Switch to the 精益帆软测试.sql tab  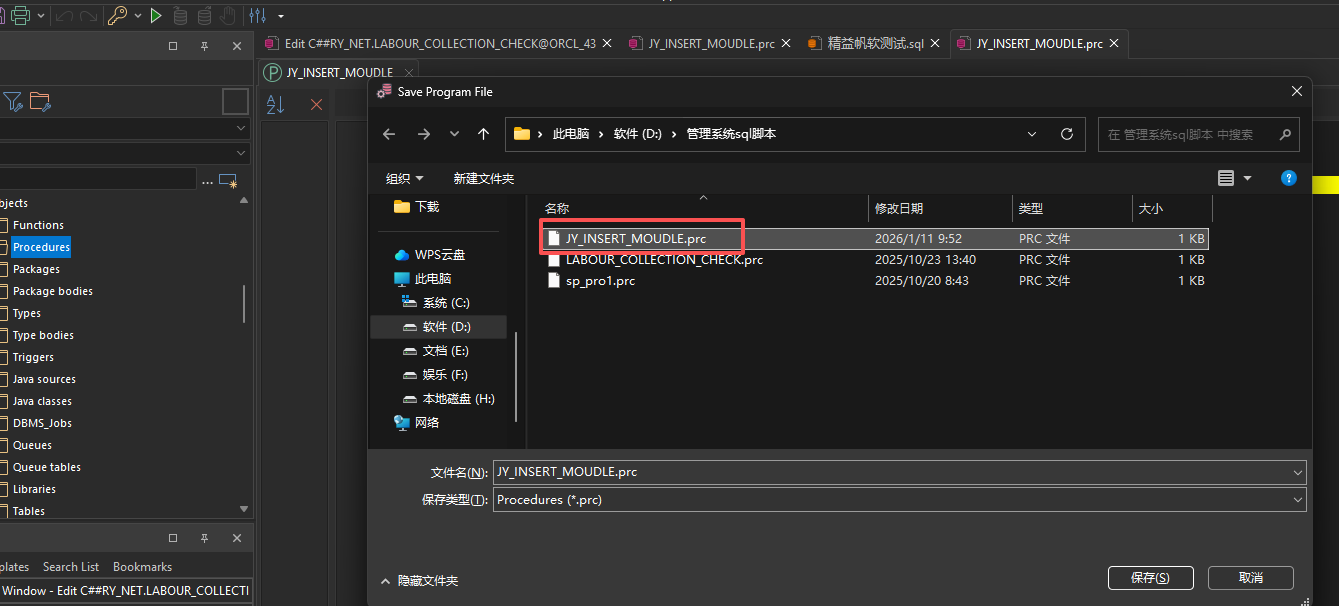tap(875, 44)
